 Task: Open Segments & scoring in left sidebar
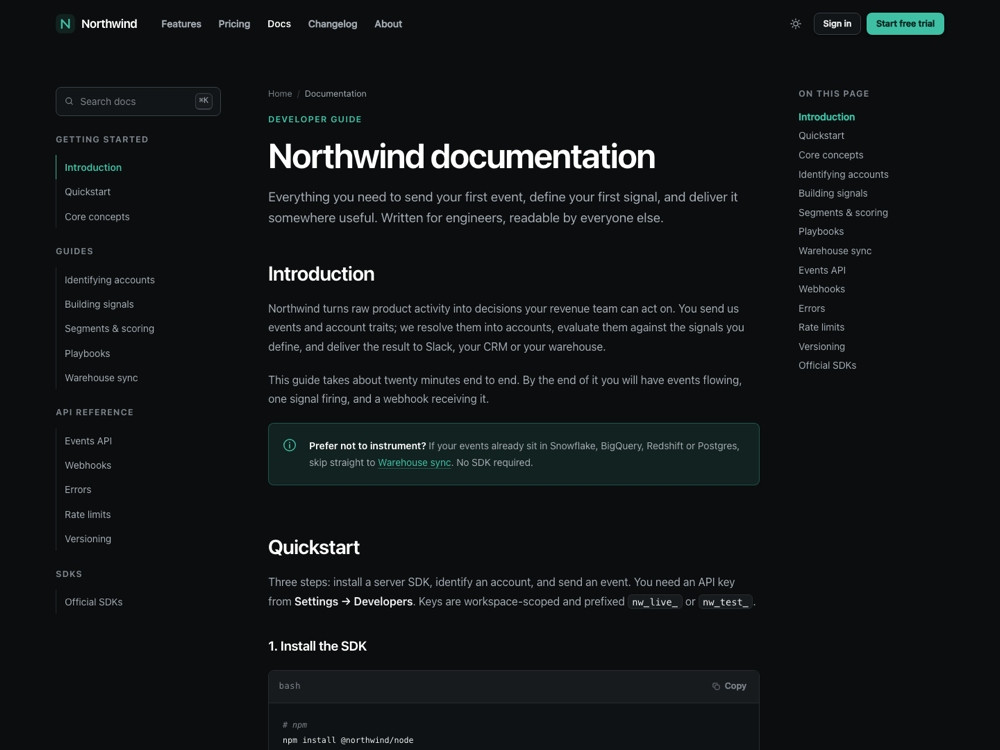tap(109, 328)
